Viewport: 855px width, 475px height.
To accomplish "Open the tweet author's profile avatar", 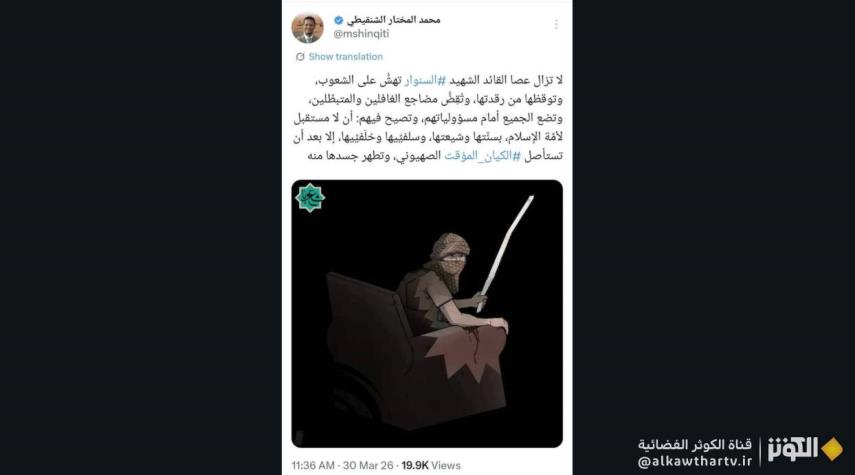I will click(x=308, y=27).
